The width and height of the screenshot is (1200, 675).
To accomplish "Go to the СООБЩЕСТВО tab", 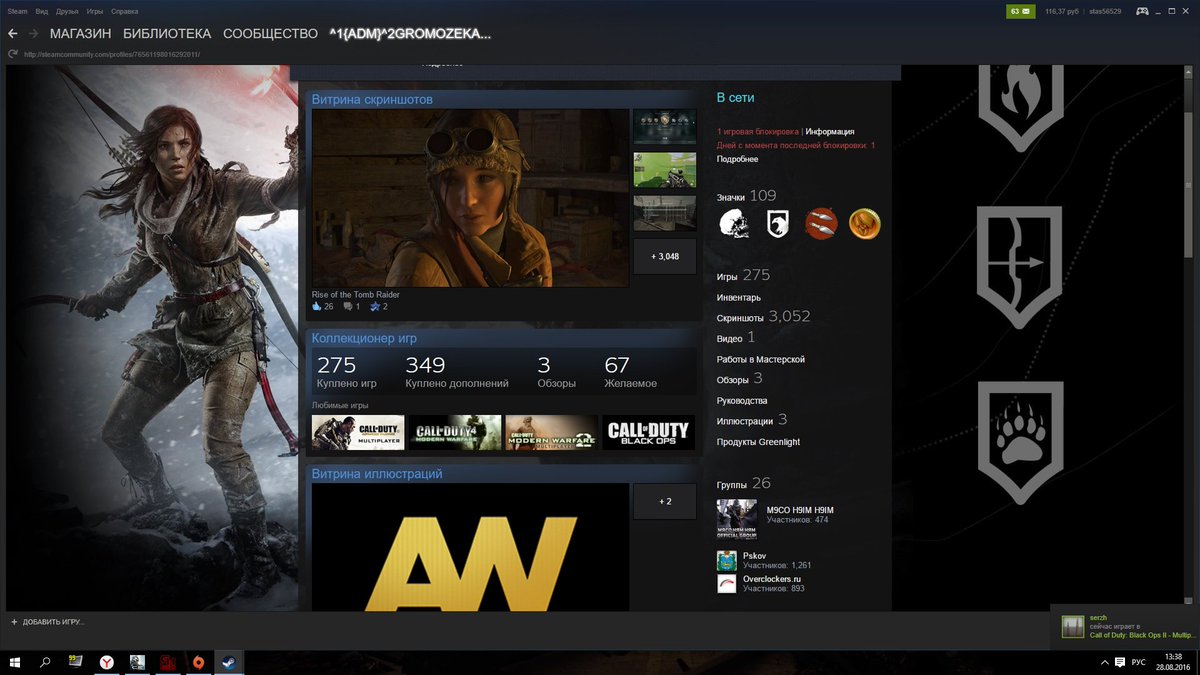I will (270, 34).
